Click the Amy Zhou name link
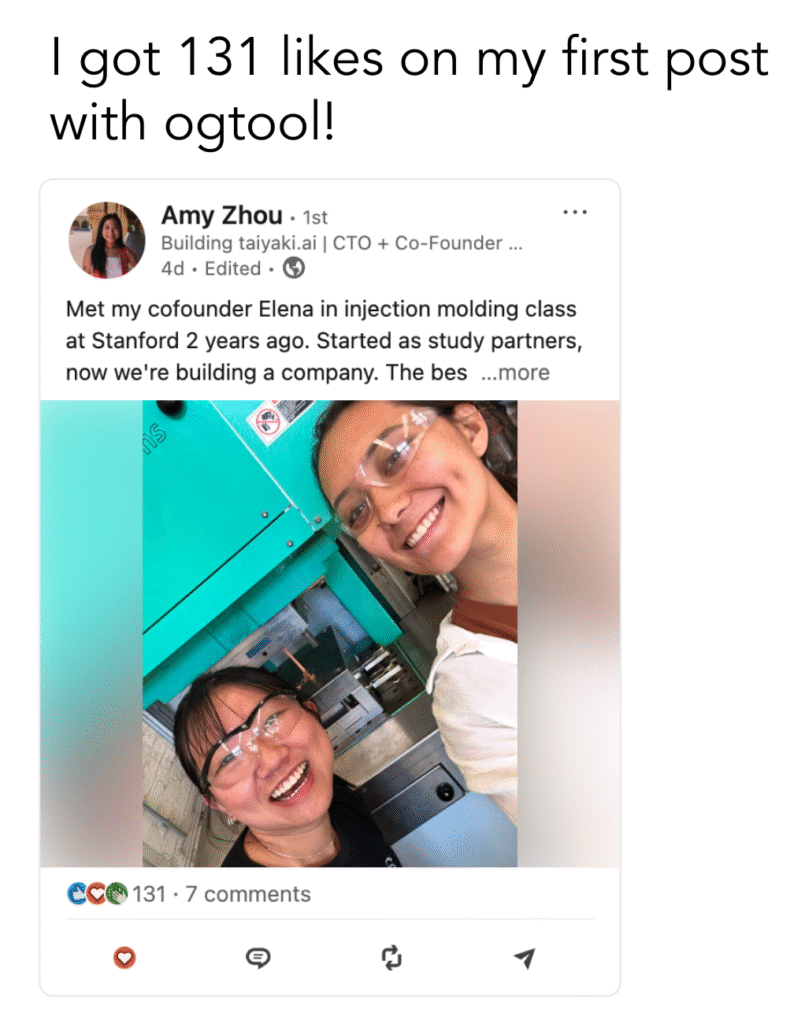805x1024 pixels. pyautogui.click(x=221, y=215)
